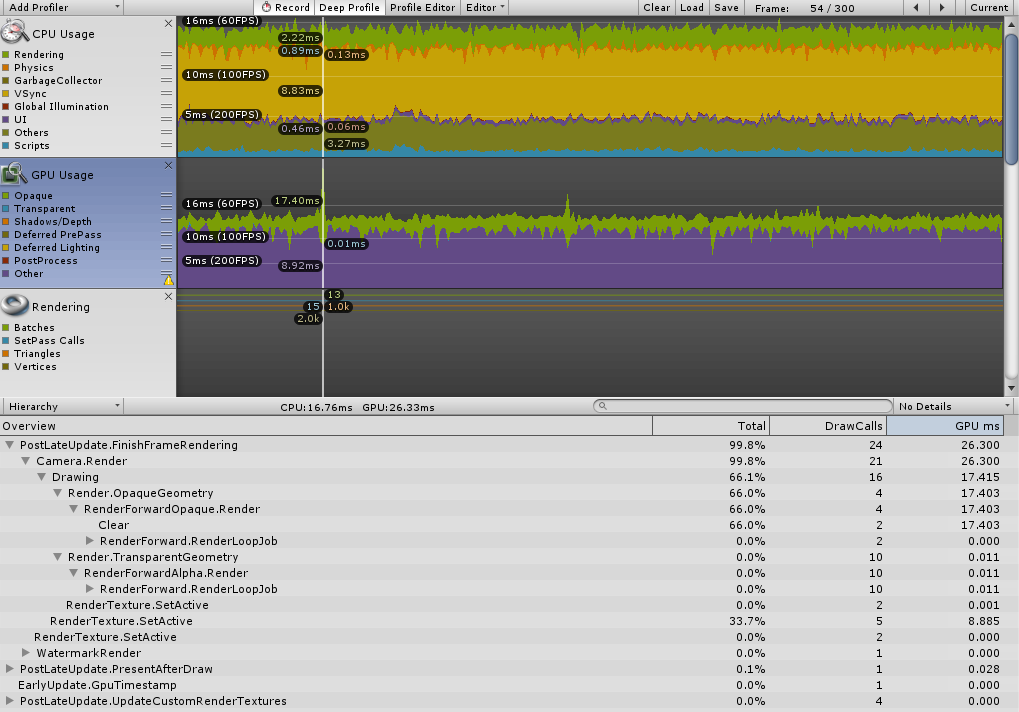Enable Deep Profile mode
Viewport: 1019px width, 712px height.
coord(348,7)
